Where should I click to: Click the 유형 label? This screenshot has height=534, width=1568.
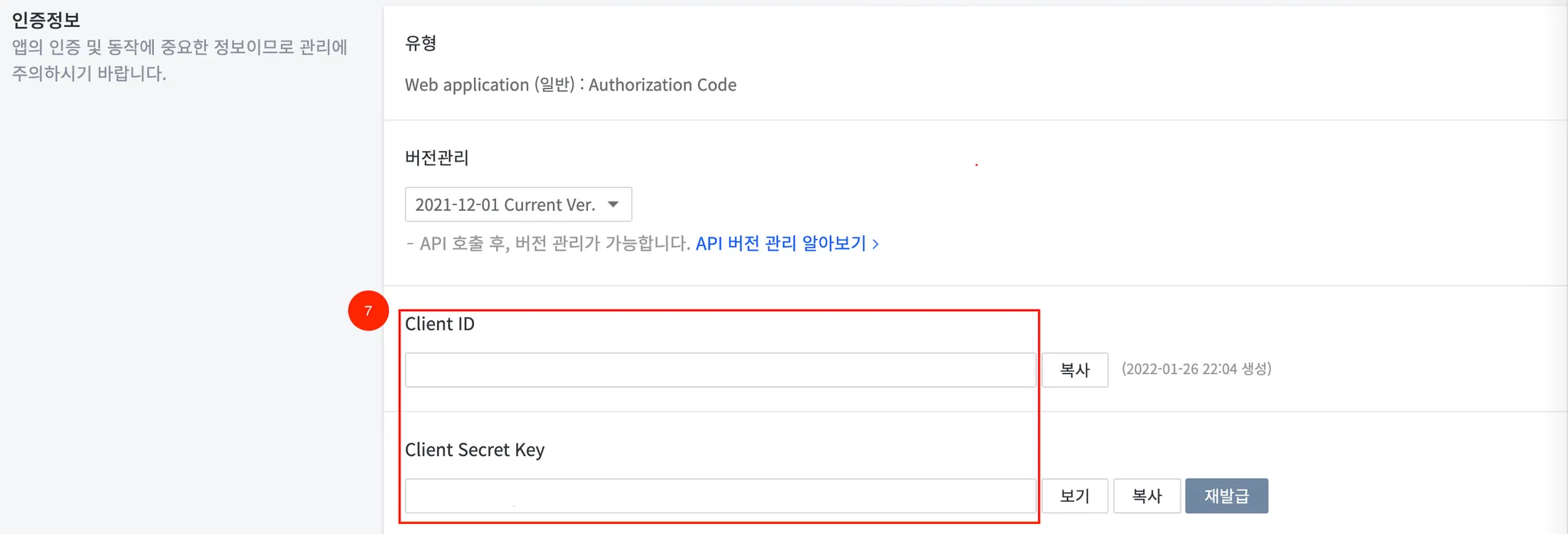pos(420,43)
